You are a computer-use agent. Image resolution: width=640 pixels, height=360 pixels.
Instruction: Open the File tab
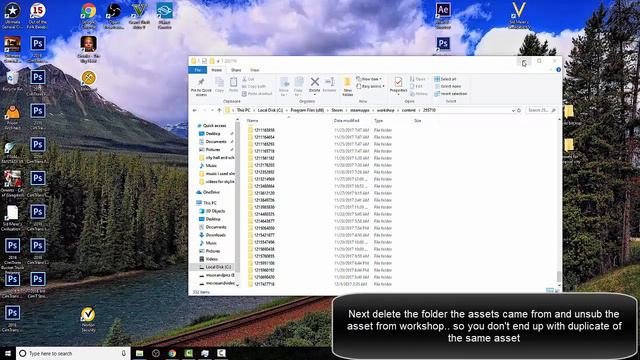[198, 70]
